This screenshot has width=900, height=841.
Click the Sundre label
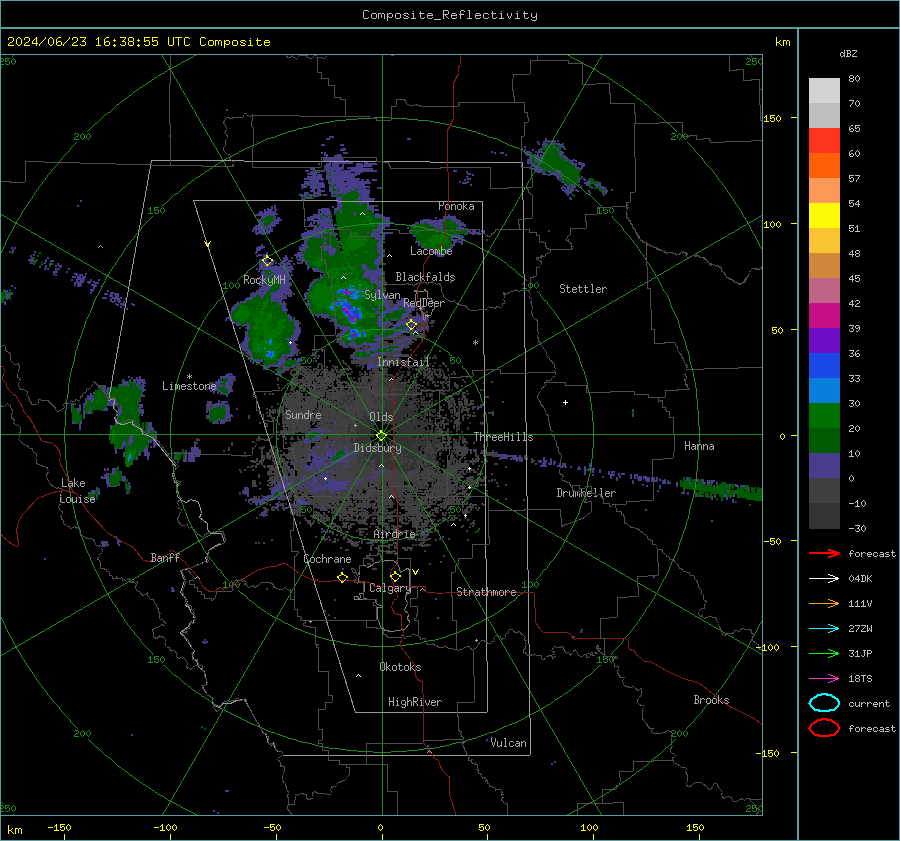pos(303,414)
